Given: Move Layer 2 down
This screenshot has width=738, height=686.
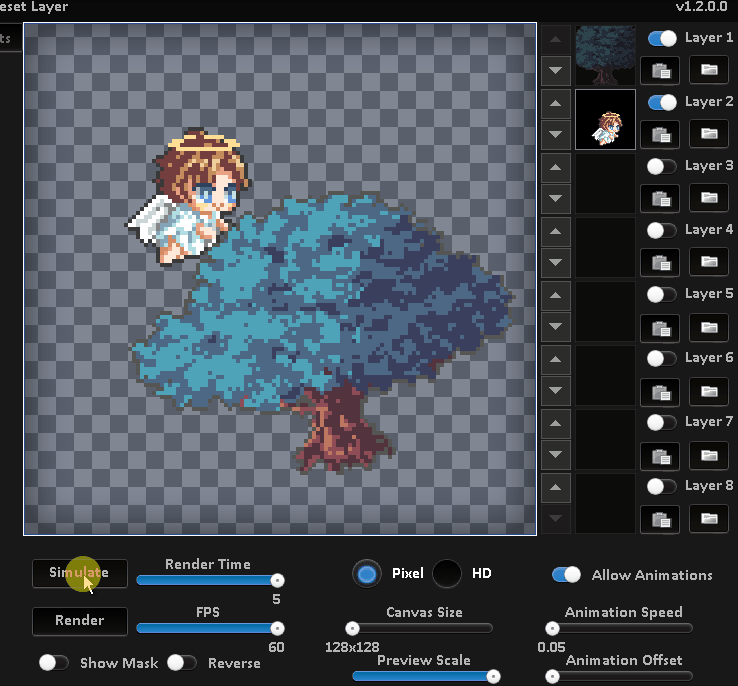Looking at the screenshot, I should pos(556,135).
